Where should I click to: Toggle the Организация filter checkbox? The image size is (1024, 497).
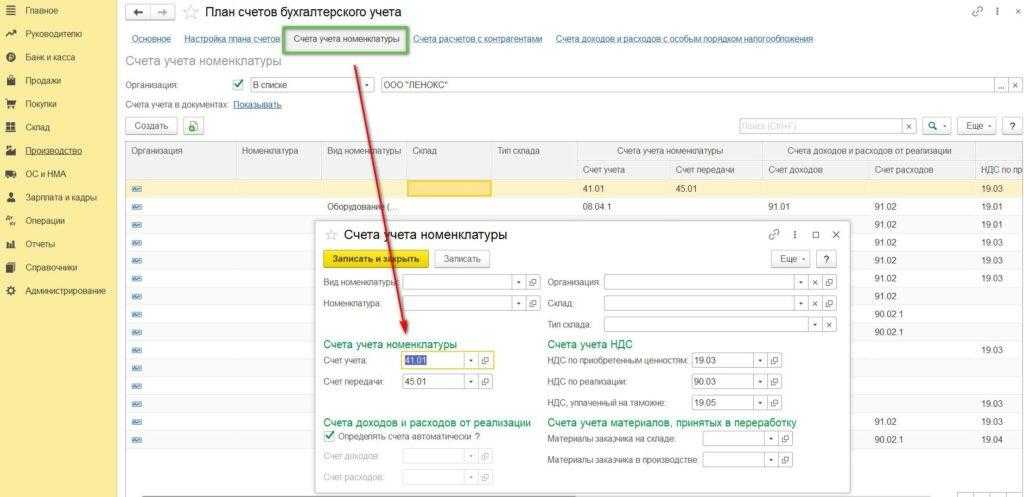point(238,85)
